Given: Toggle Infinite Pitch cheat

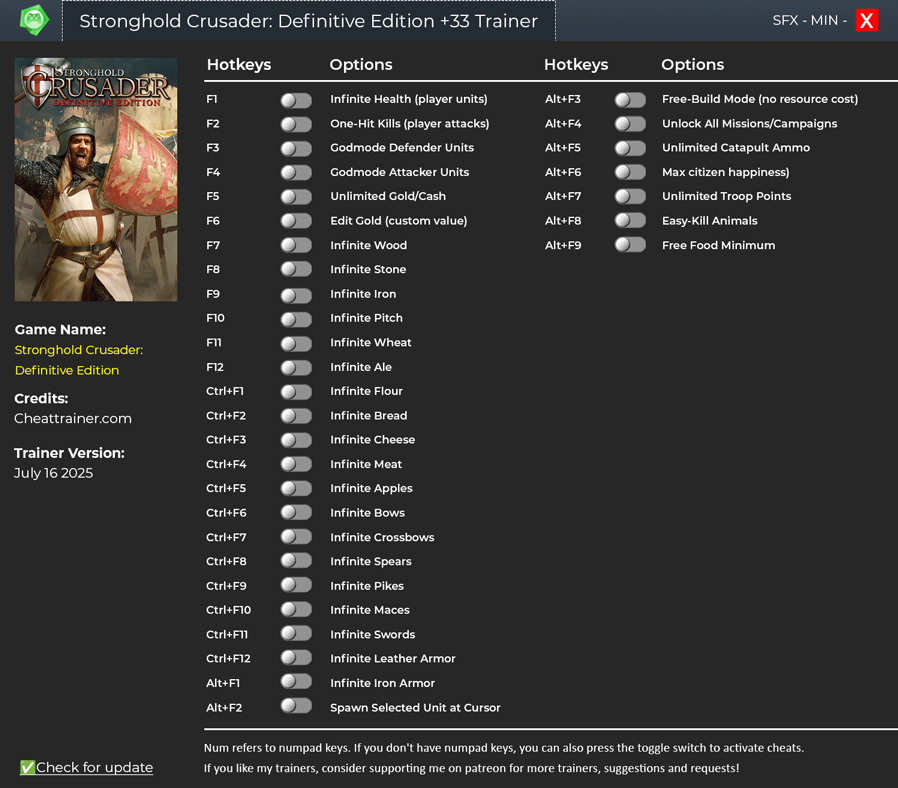Looking at the screenshot, I should coord(296,319).
